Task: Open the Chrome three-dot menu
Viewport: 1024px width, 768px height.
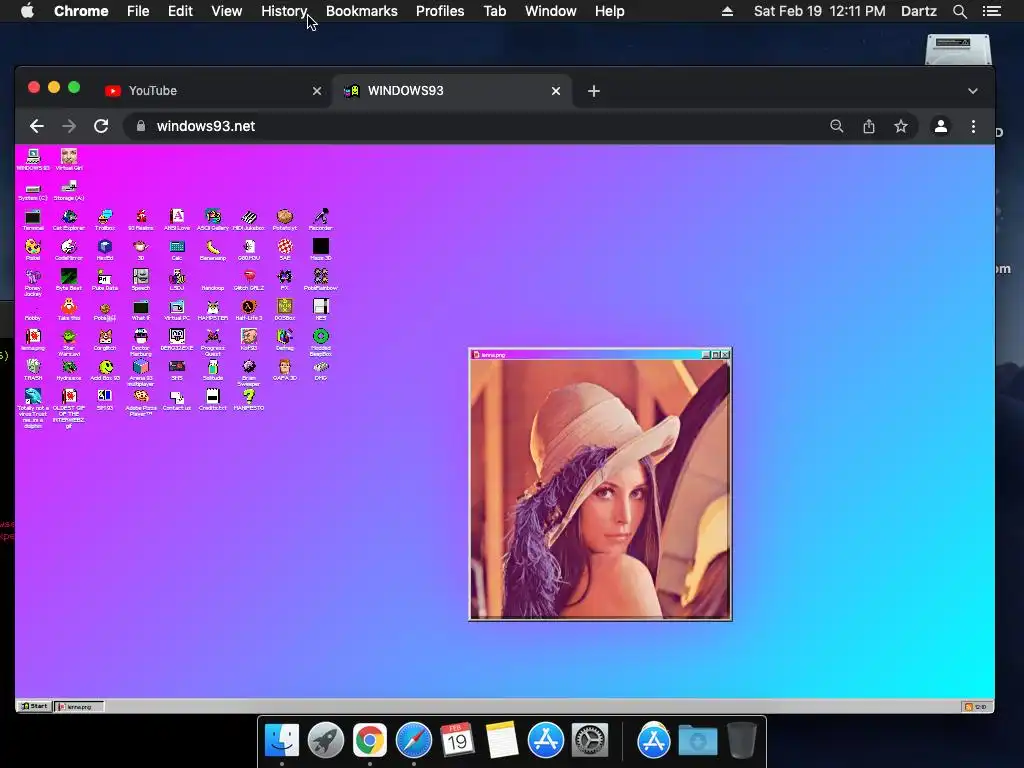Action: click(973, 126)
